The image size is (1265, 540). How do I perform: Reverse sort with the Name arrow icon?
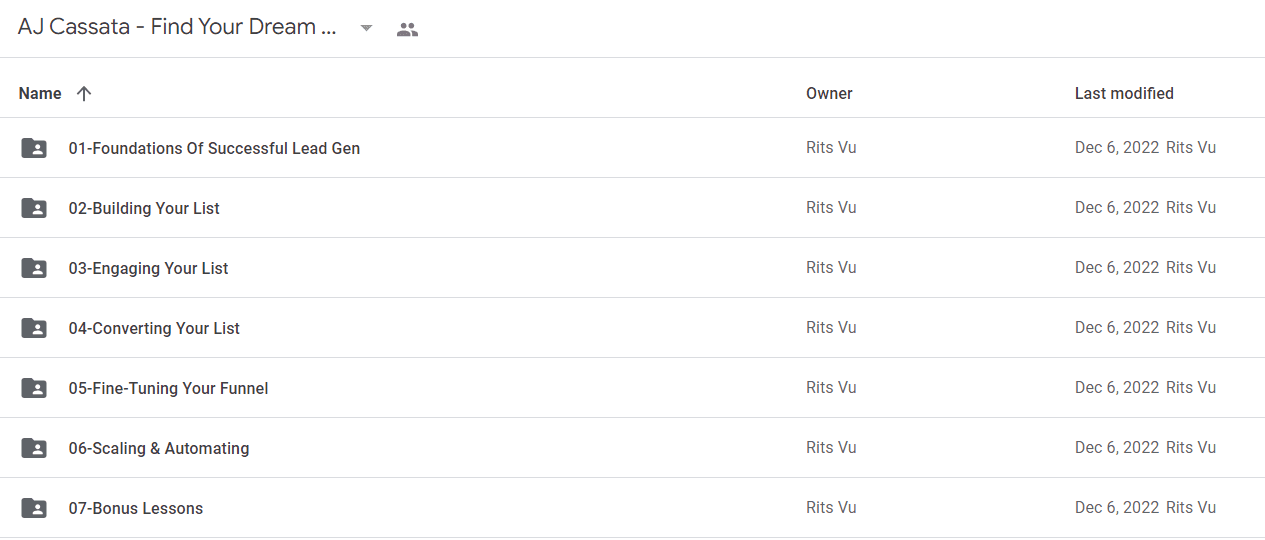(84, 93)
